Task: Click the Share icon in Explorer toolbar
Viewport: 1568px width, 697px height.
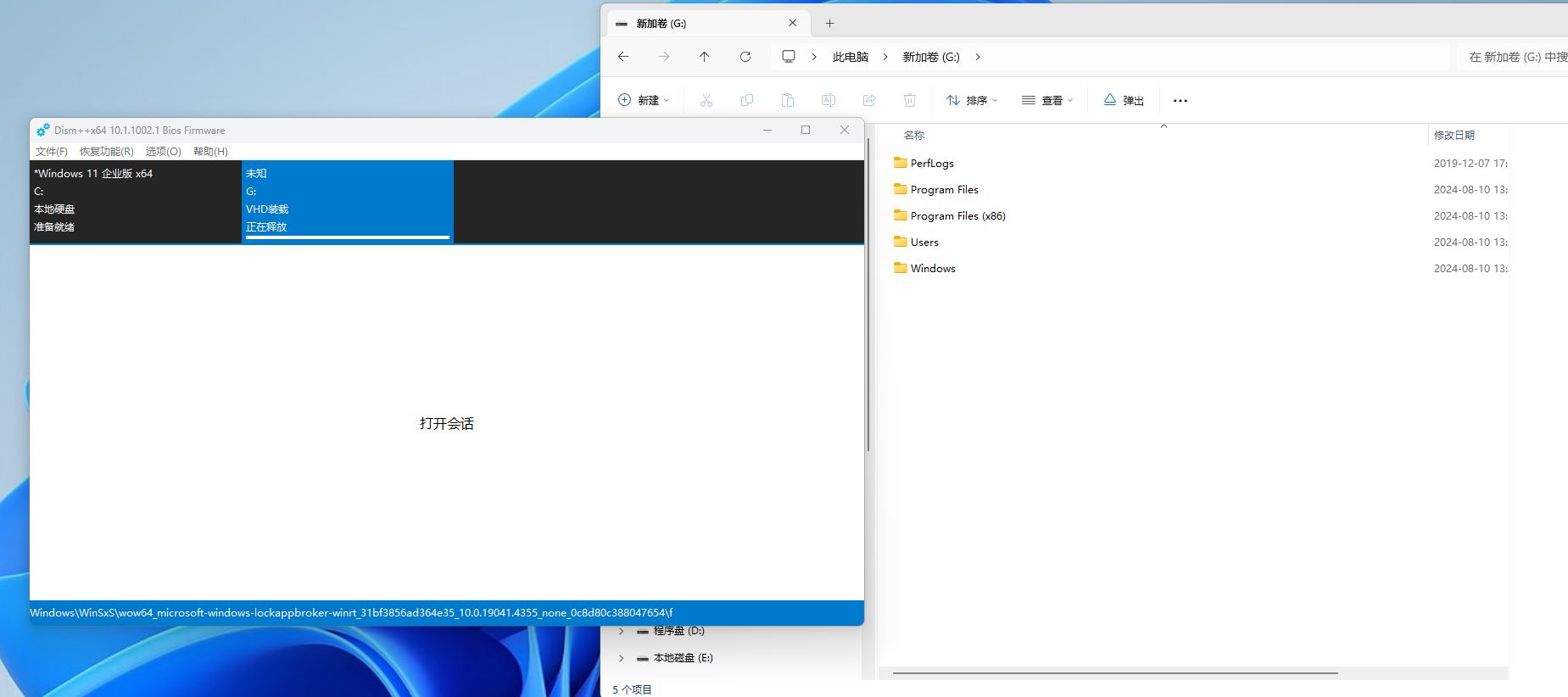Action: tap(869, 100)
